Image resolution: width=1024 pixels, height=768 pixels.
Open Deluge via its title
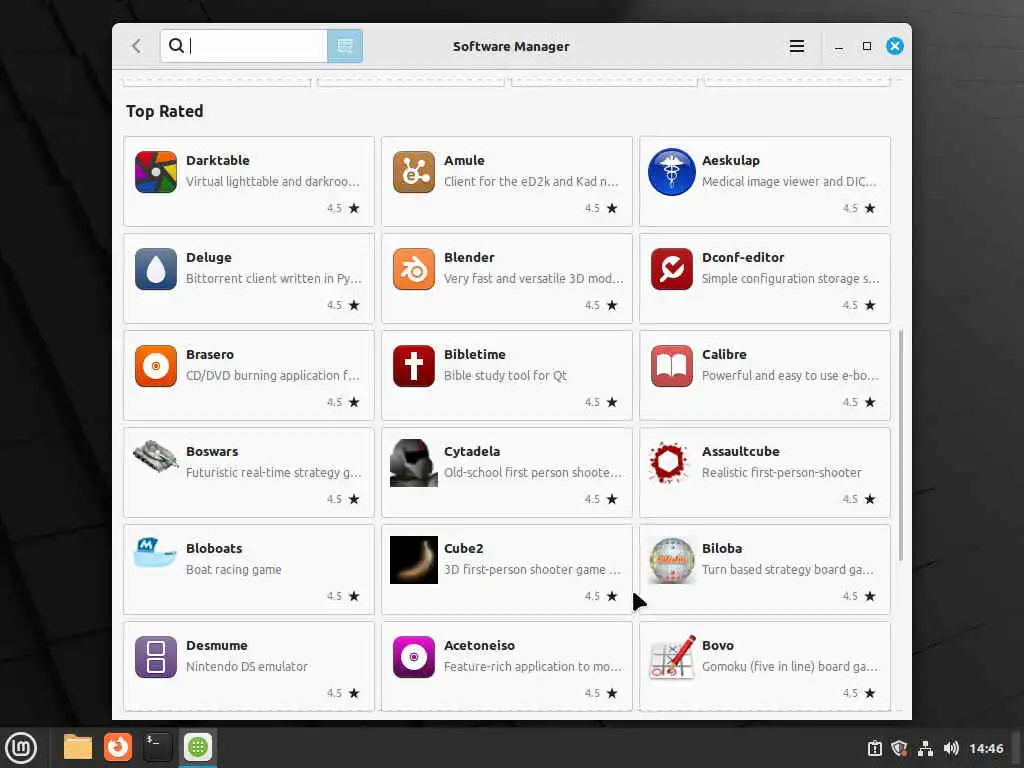pos(208,257)
